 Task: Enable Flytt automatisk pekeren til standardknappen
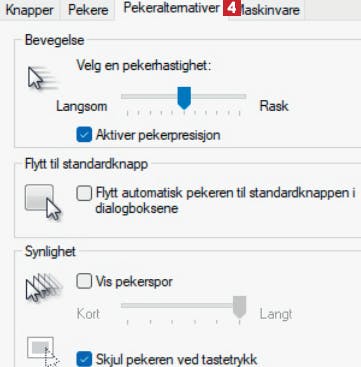tap(84, 194)
